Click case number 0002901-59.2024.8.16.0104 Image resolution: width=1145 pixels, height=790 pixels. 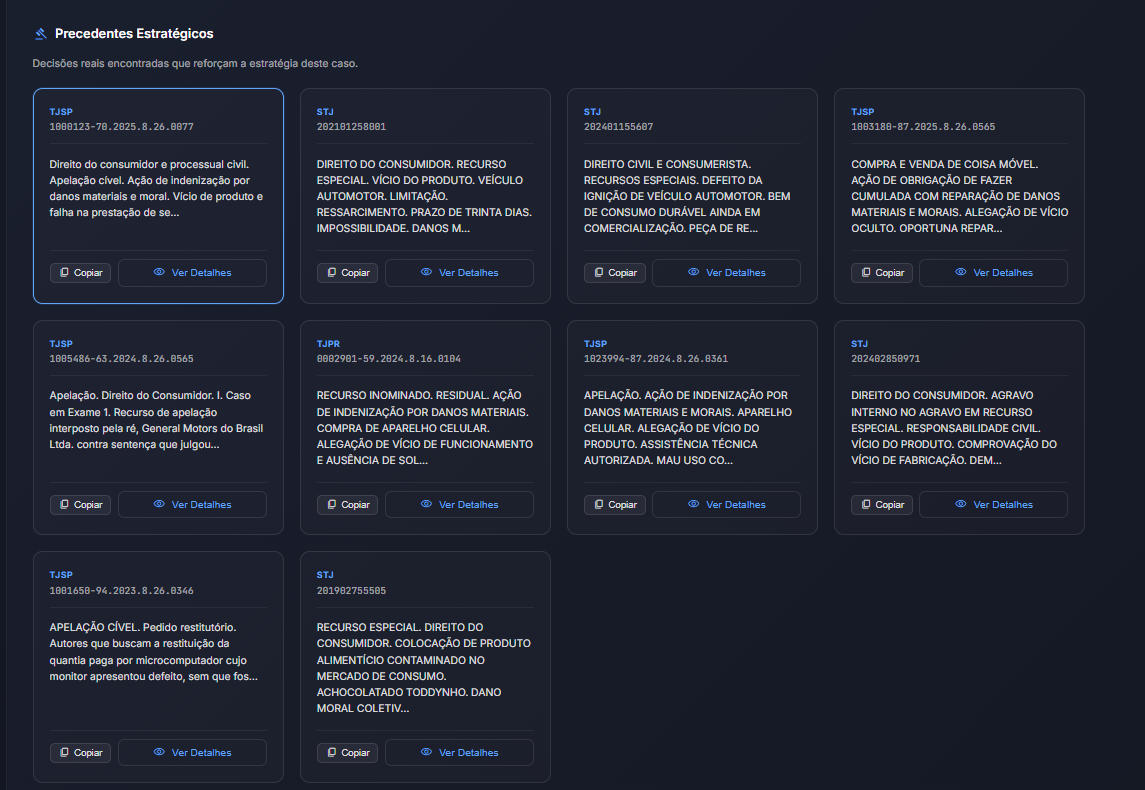coord(388,358)
